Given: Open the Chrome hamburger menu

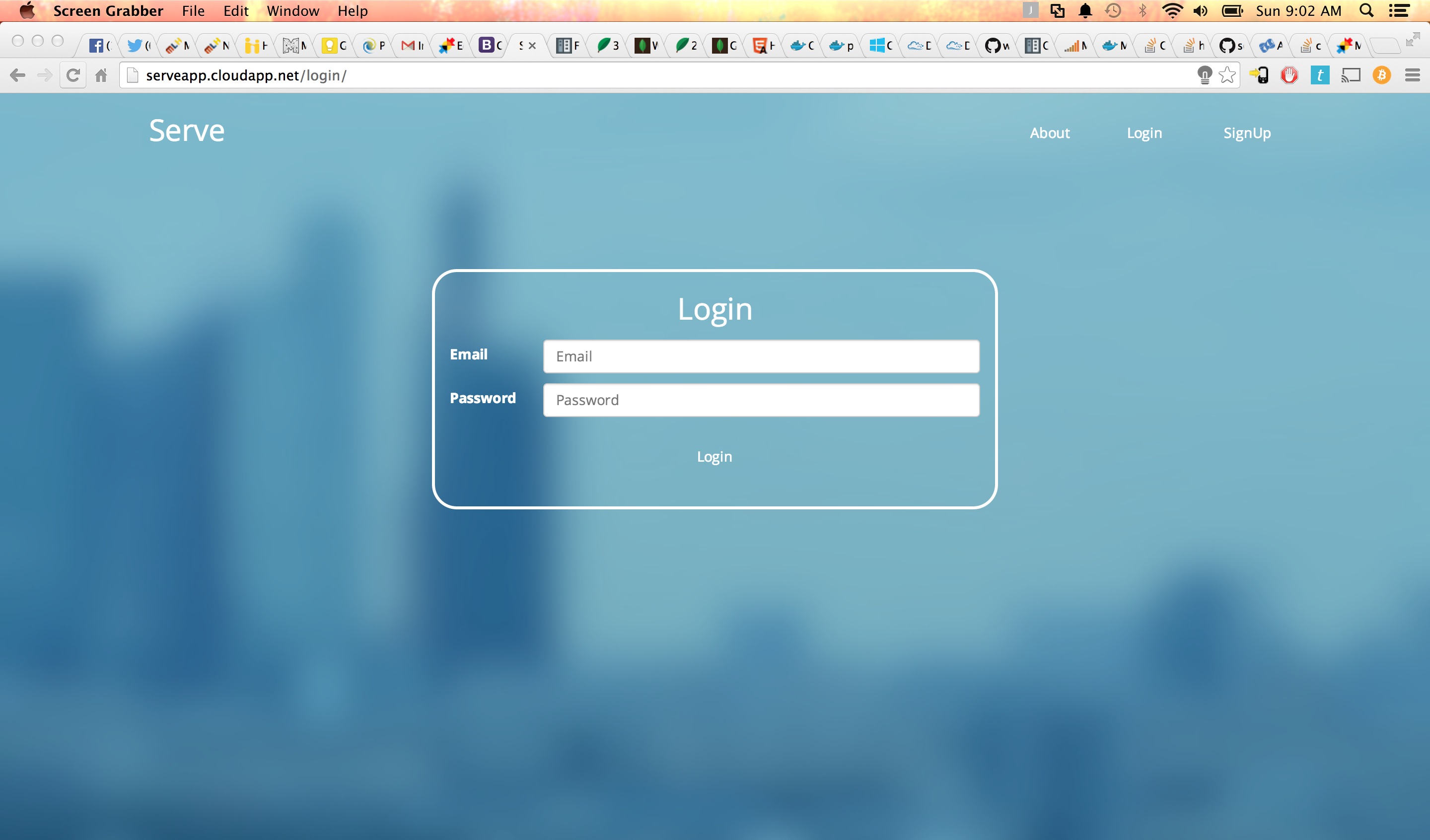Looking at the screenshot, I should coord(1412,75).
